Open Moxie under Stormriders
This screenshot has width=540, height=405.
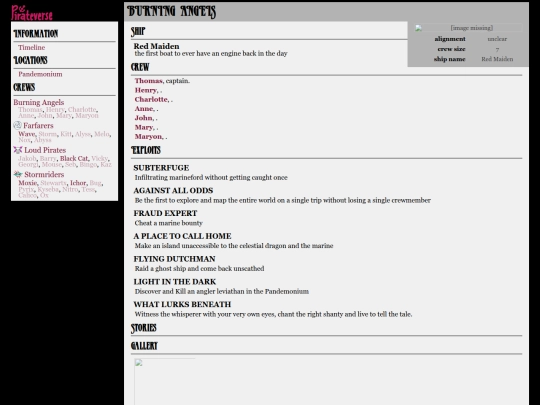(27, 183)
